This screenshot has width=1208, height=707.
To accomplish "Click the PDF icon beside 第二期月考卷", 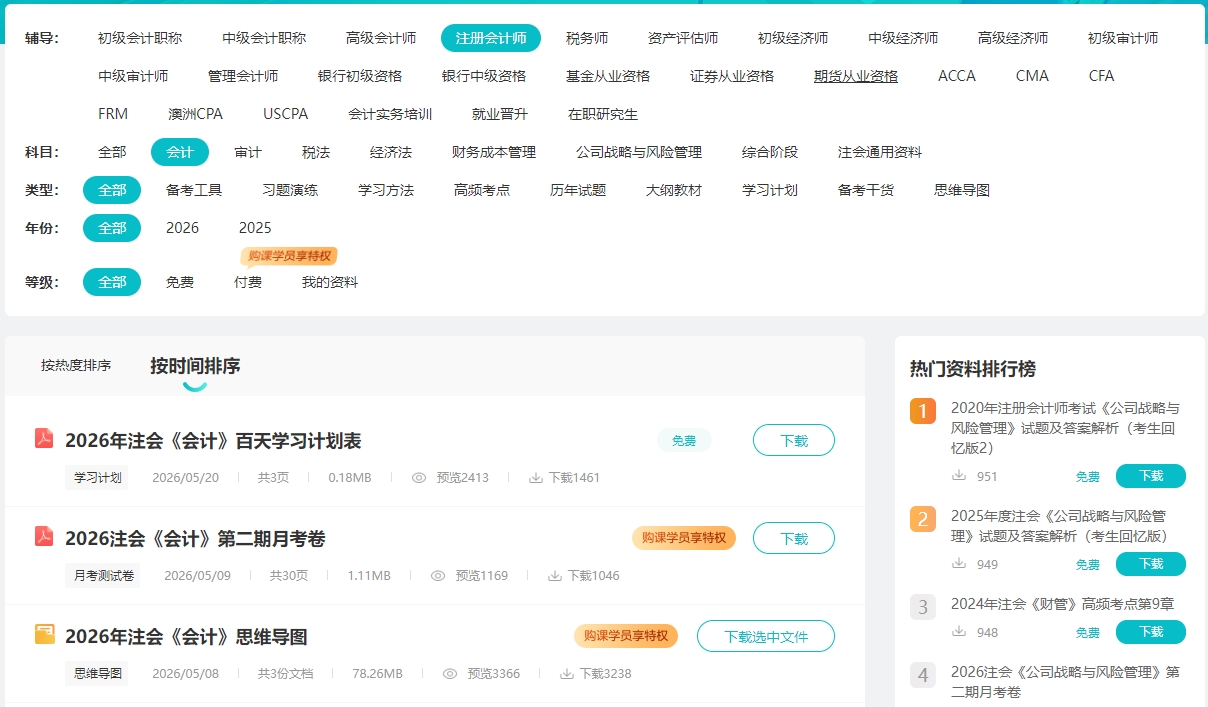I will tap(44, 536).
